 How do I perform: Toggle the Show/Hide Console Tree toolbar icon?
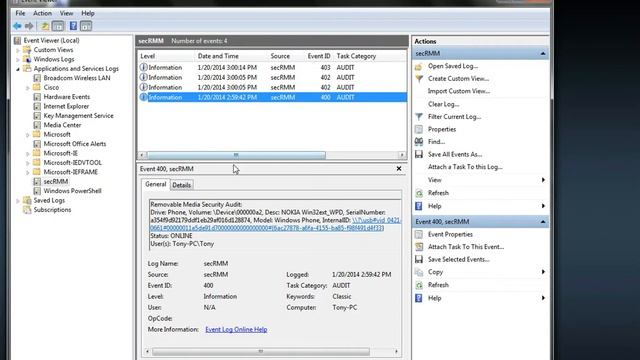tap(58, 27)
